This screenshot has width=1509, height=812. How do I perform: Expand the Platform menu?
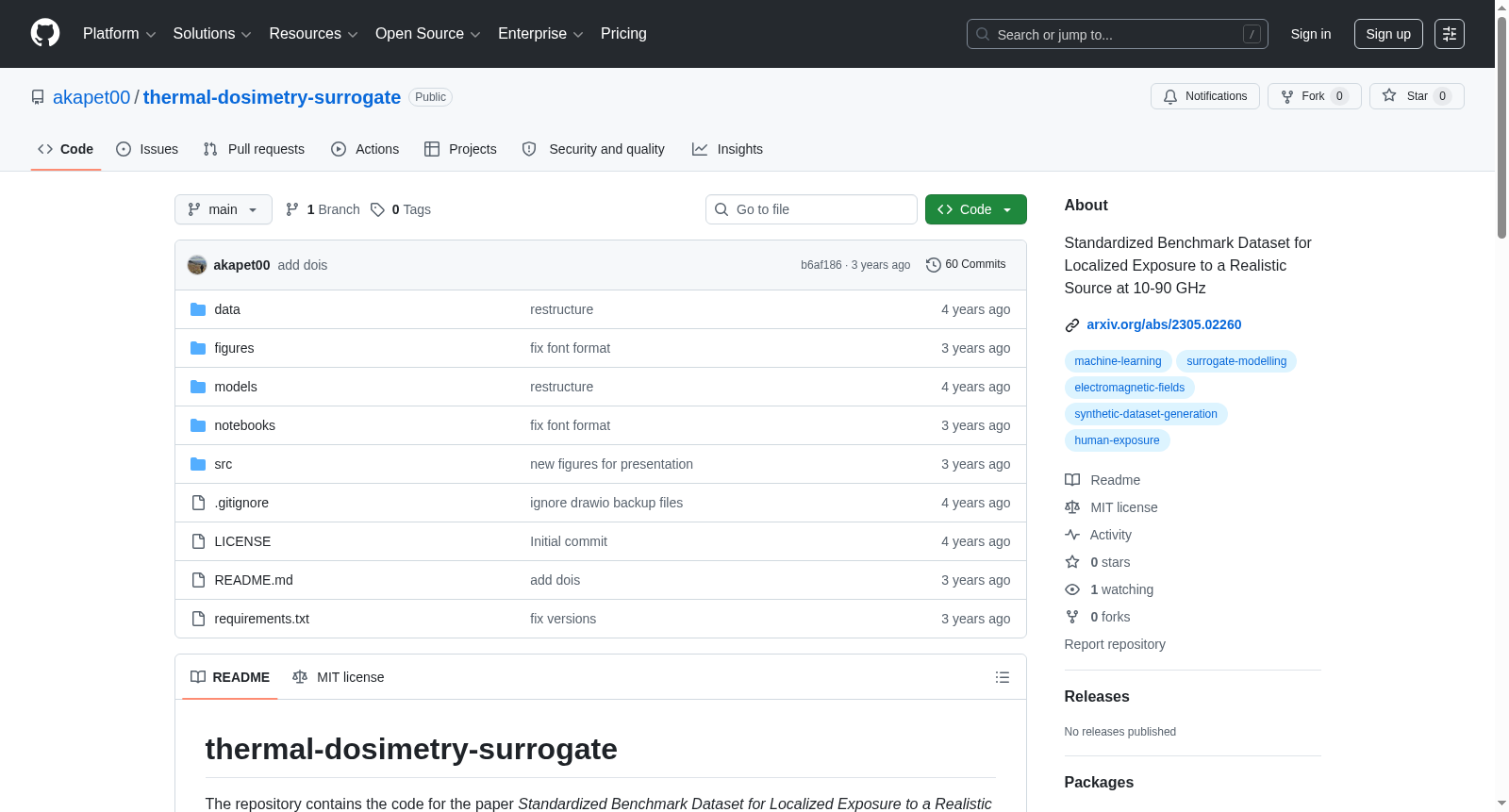point(119,34)
